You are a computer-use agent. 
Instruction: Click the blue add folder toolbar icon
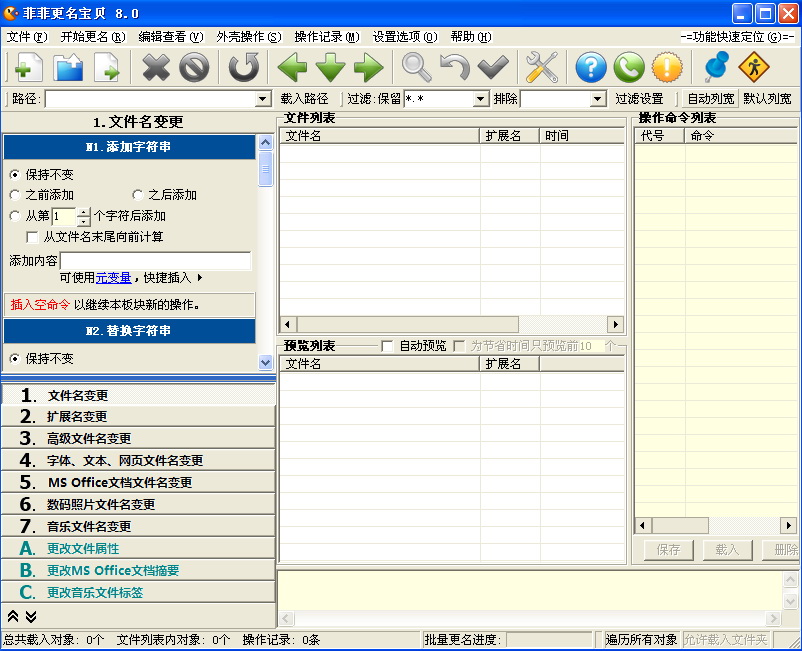click(69, 67)
